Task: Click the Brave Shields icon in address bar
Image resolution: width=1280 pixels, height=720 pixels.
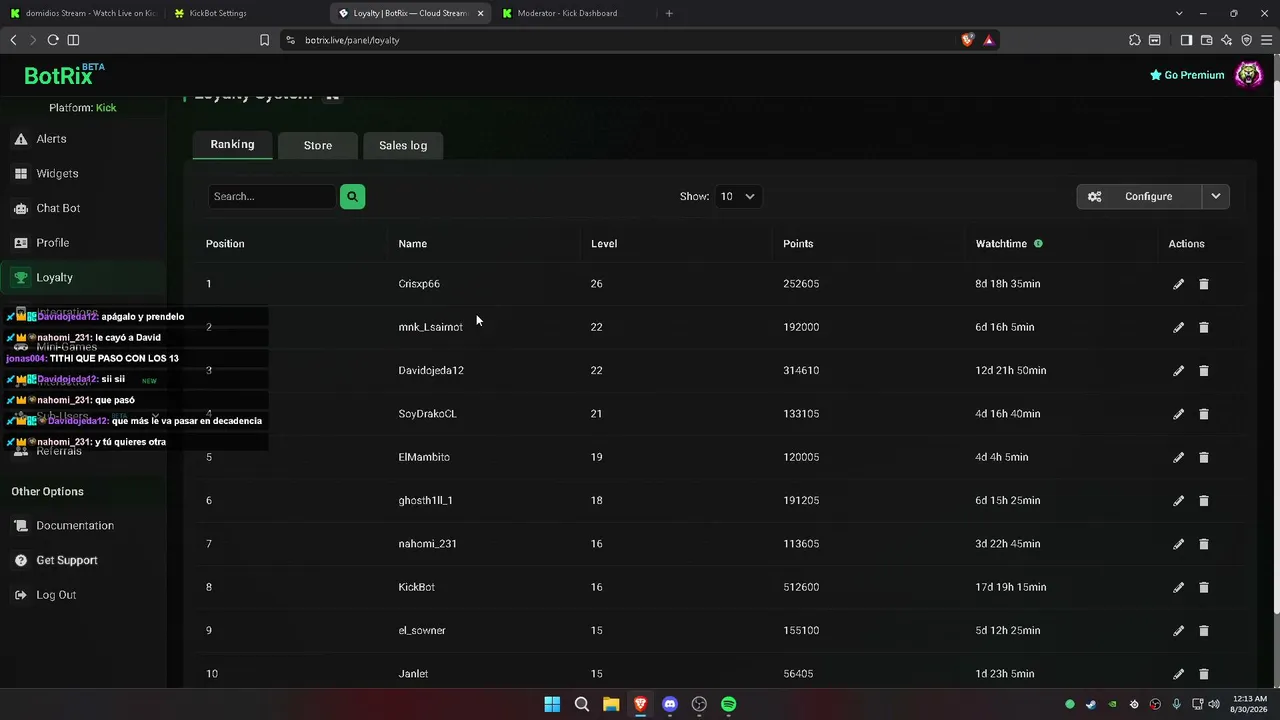Action: pyautogui.click(x=967, y=40)
